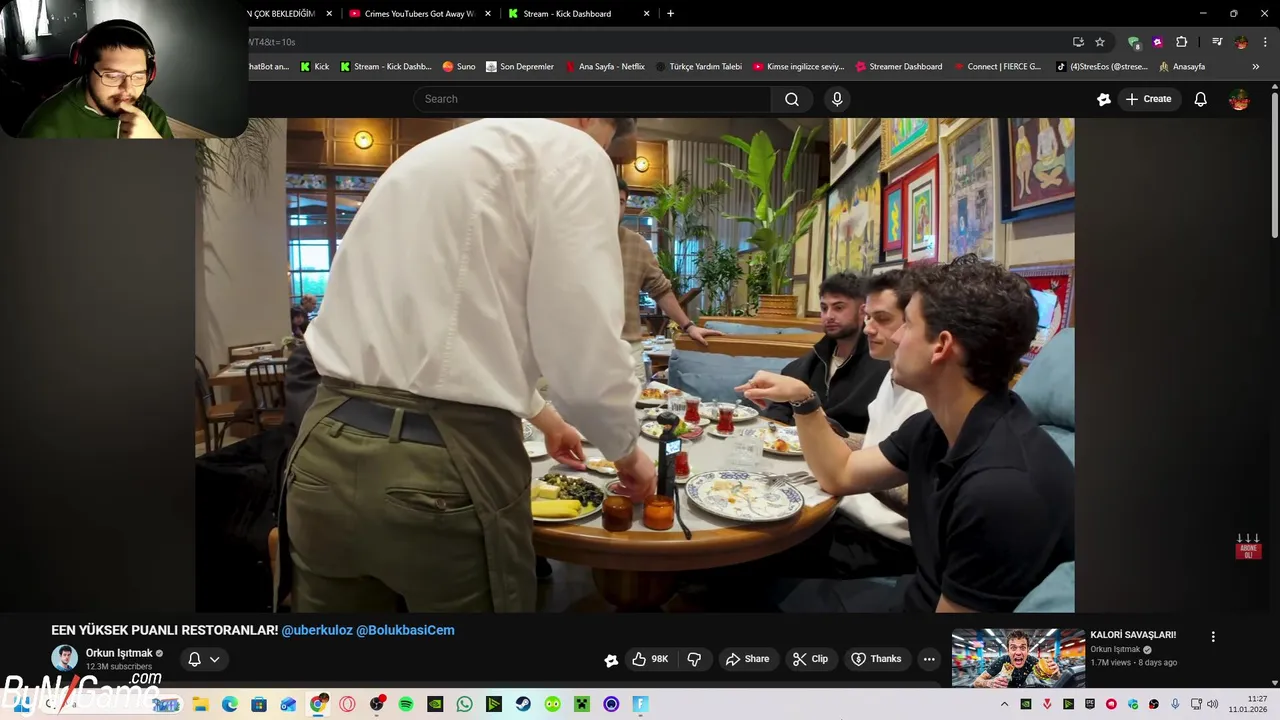The image size is (1280, 720).
Task: Close the Stream - Kick Dashboard tab
Action: coord(647,14)
